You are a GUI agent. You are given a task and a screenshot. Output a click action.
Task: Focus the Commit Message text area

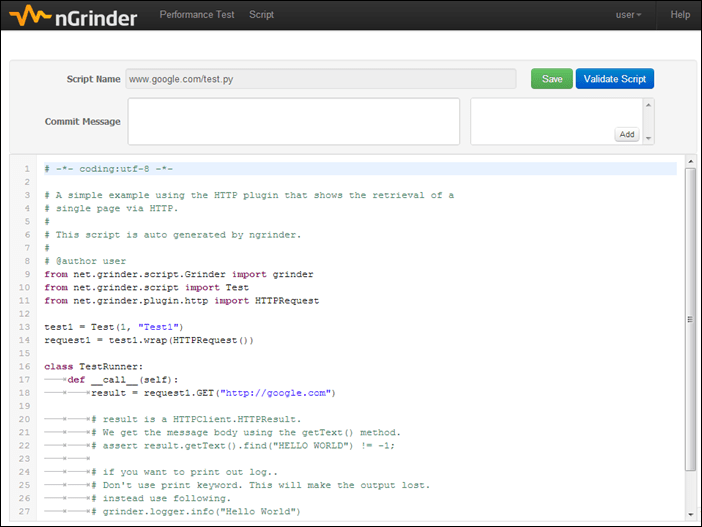[x=294, y=121]
